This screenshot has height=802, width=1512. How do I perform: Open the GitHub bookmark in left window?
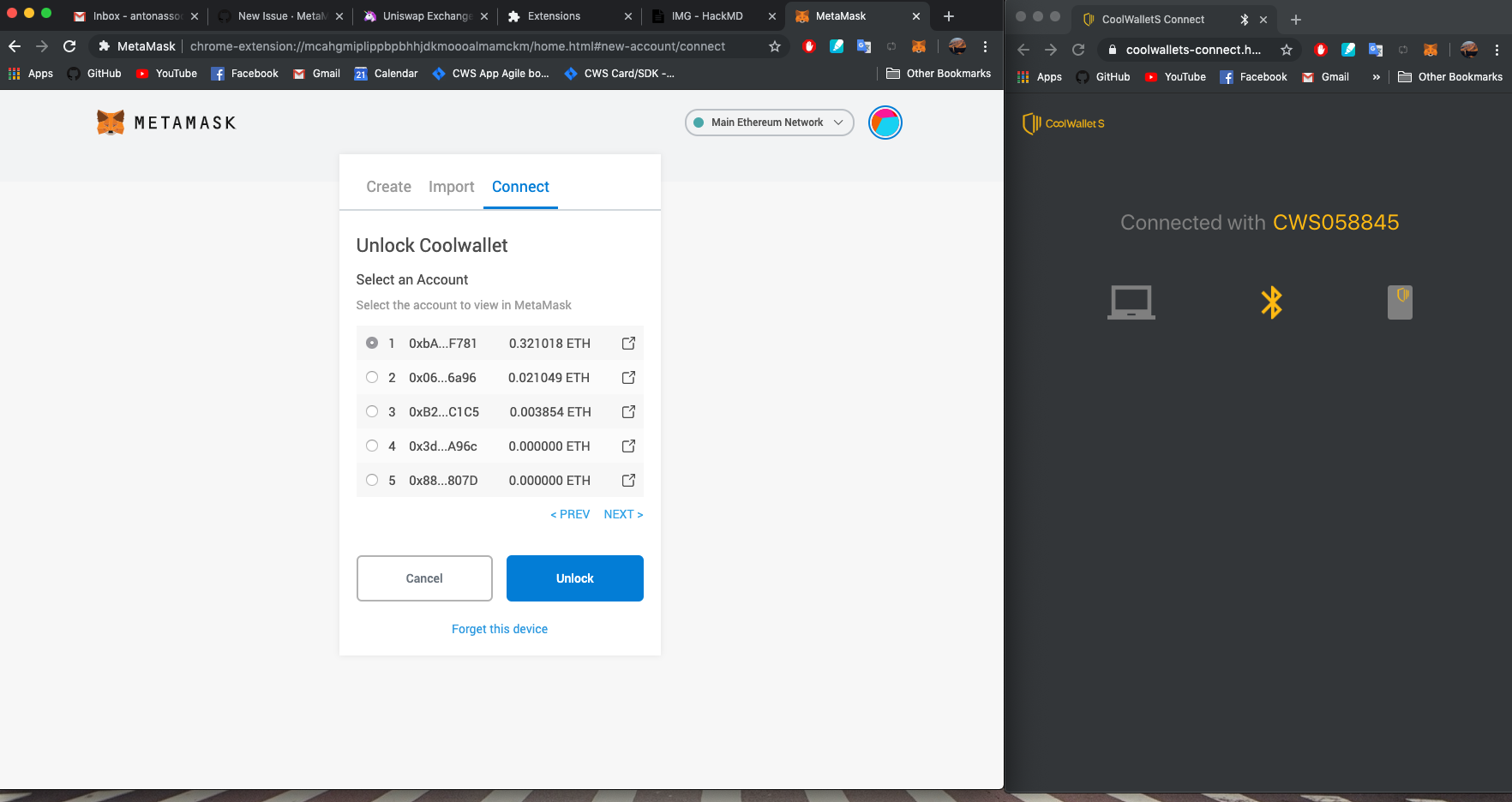click(x=94, y=74)
